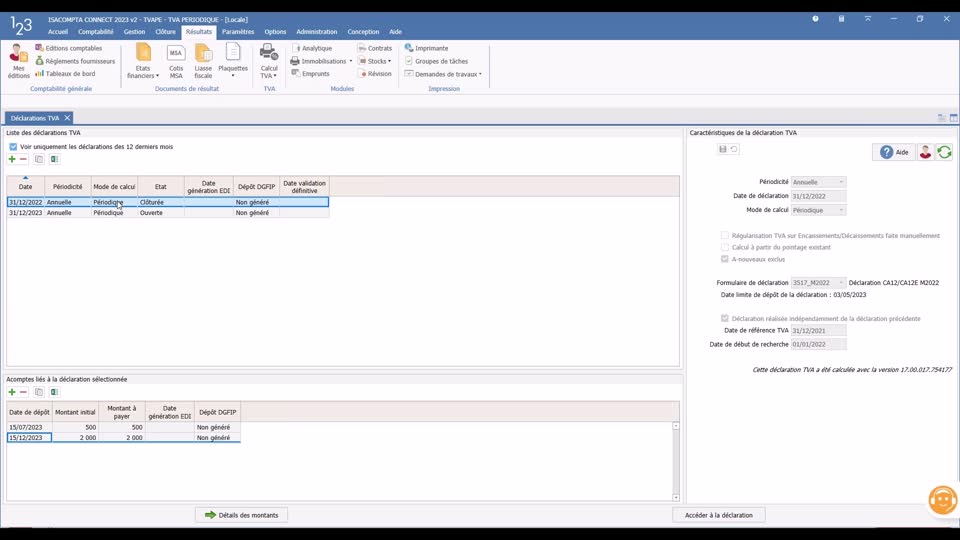Open the Comptabilité menu
Image resolution: width=960 pixels, height=540 pixels.
tap(96, 32)
